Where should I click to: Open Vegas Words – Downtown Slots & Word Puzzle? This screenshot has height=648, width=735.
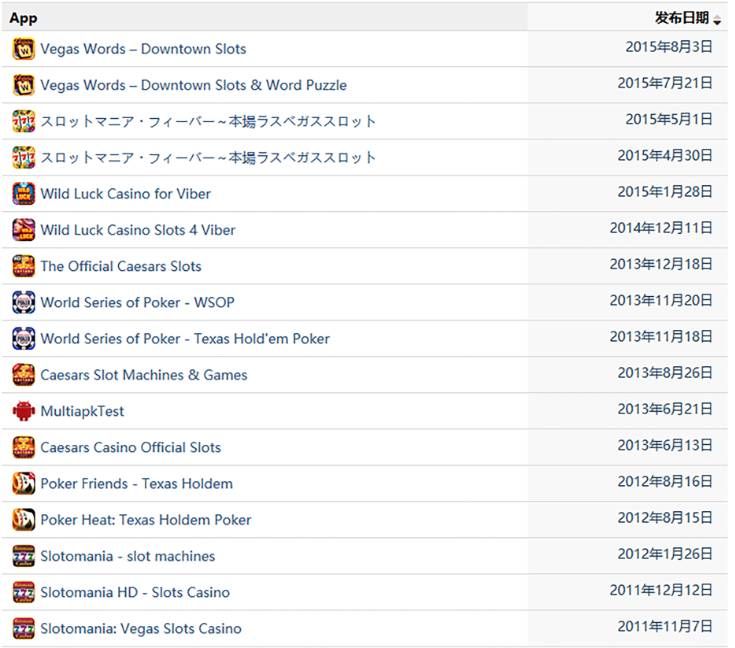(194, 85)
